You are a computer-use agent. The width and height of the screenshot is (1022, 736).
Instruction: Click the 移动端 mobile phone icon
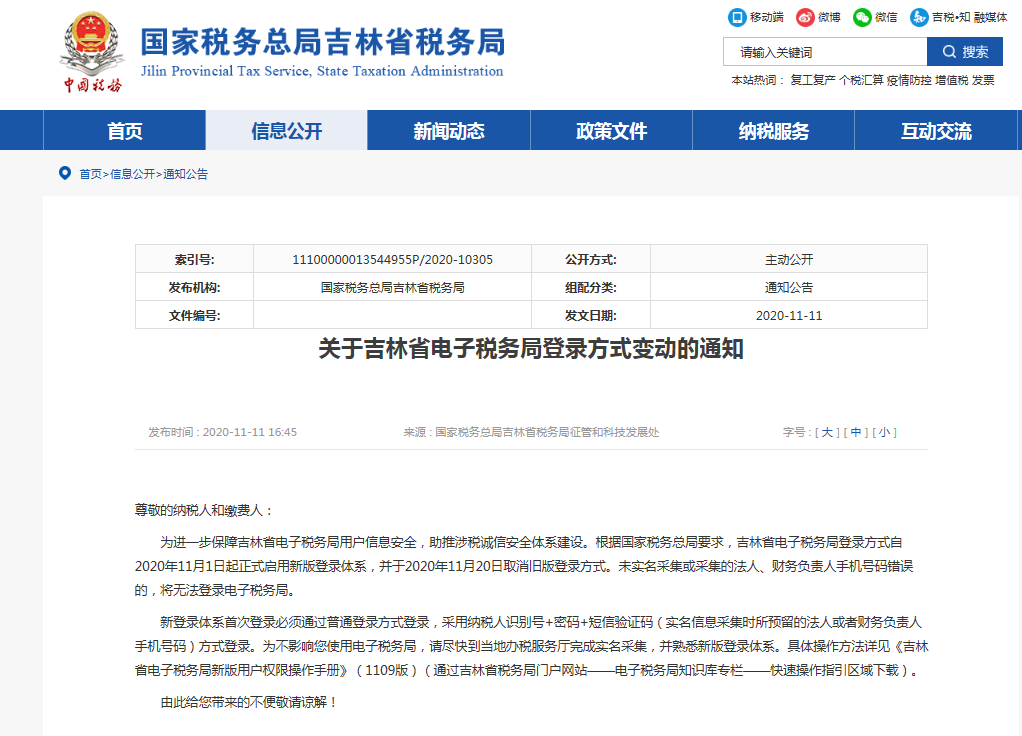(x=737, y=17)
